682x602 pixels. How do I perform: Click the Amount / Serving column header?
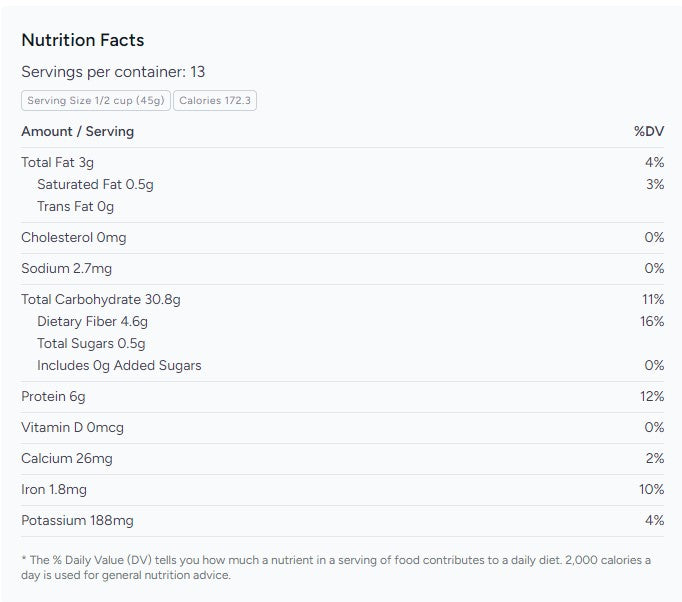point(77,131)
